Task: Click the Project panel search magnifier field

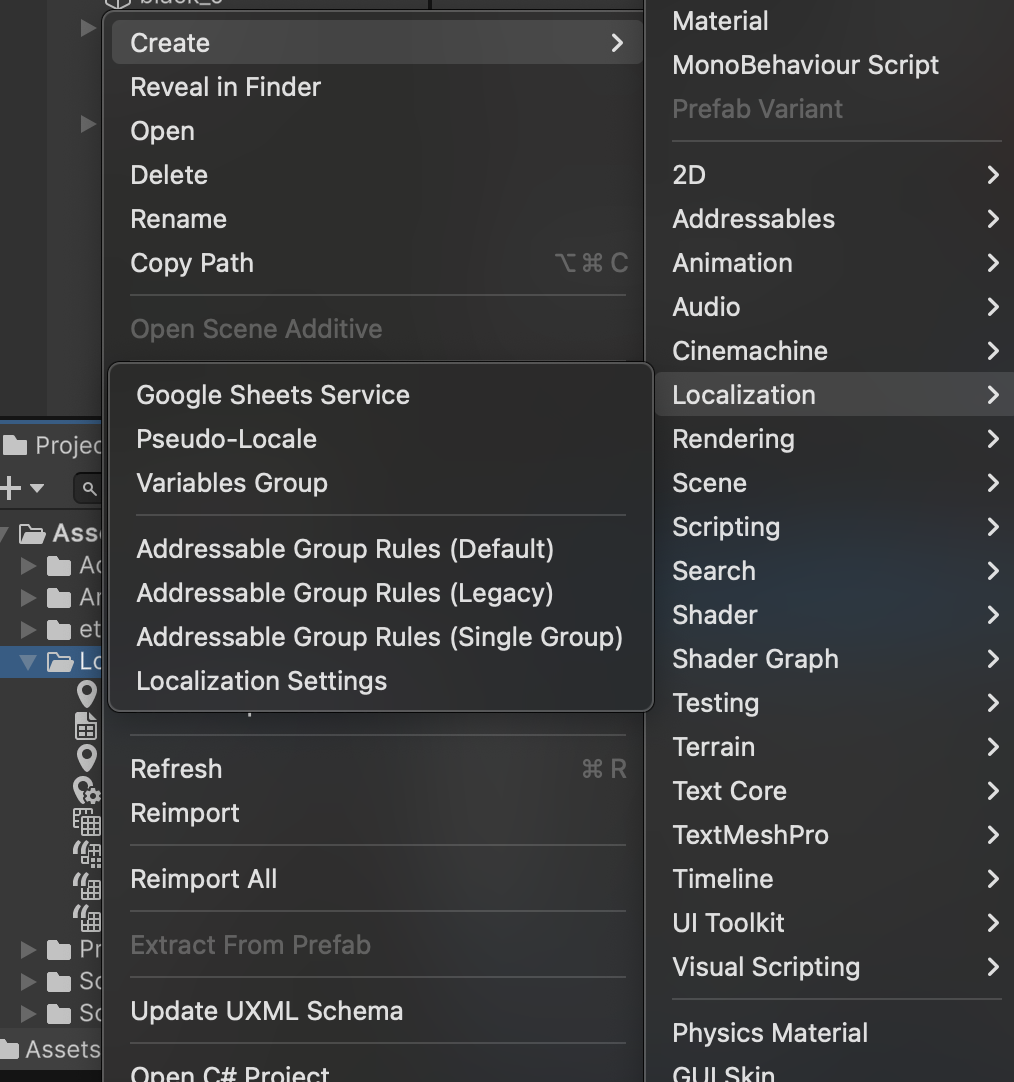Action: (88, 489)
